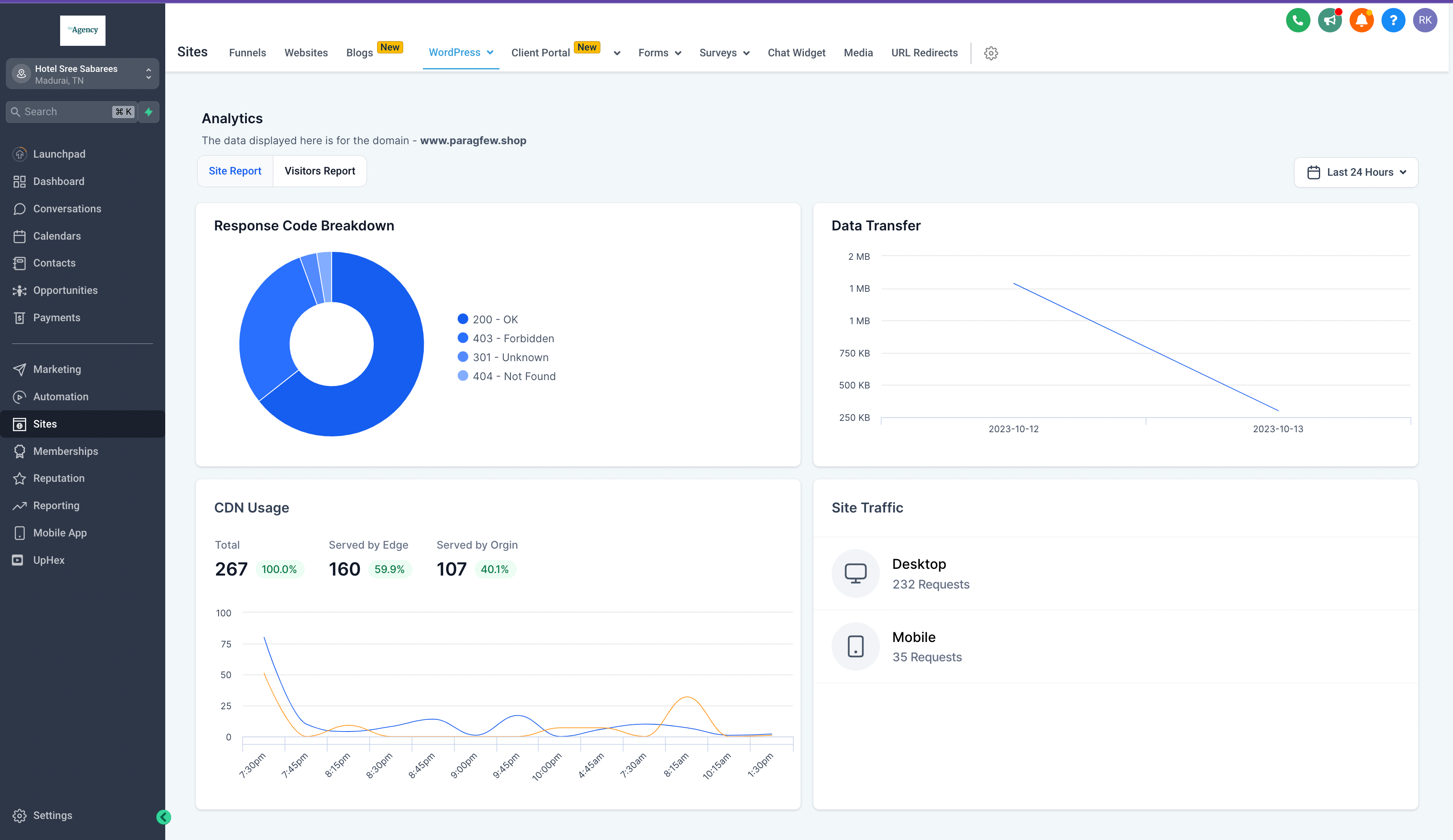Click the Opportunities sidebar icon
Screen dimensions: 1453x840
coord(20,291)
